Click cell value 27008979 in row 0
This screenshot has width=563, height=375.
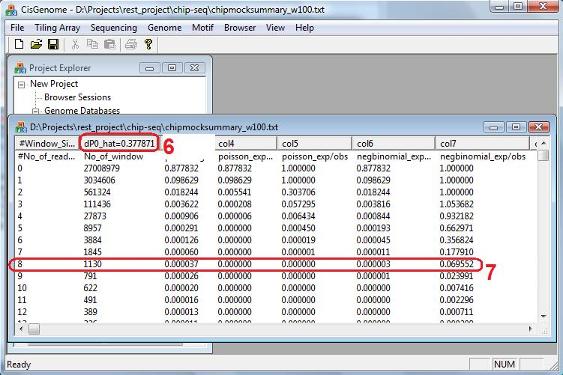click(102, 168)
